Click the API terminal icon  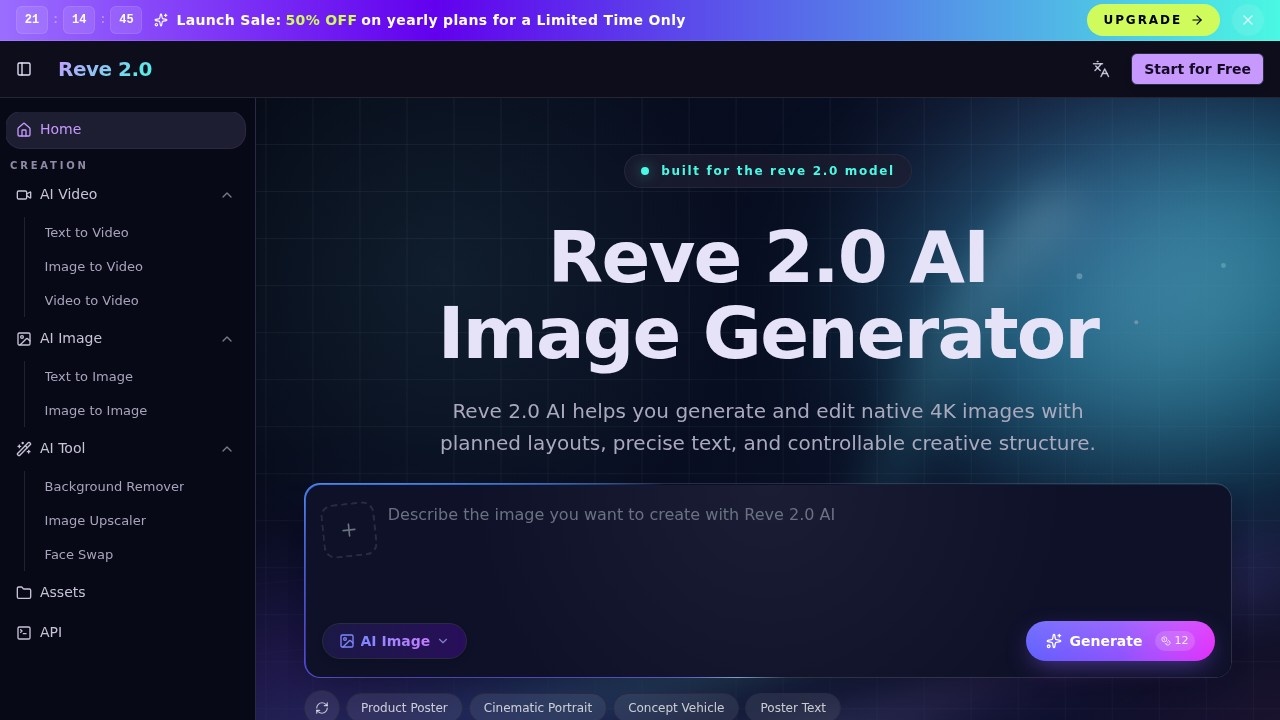click(x=24, y=633)
